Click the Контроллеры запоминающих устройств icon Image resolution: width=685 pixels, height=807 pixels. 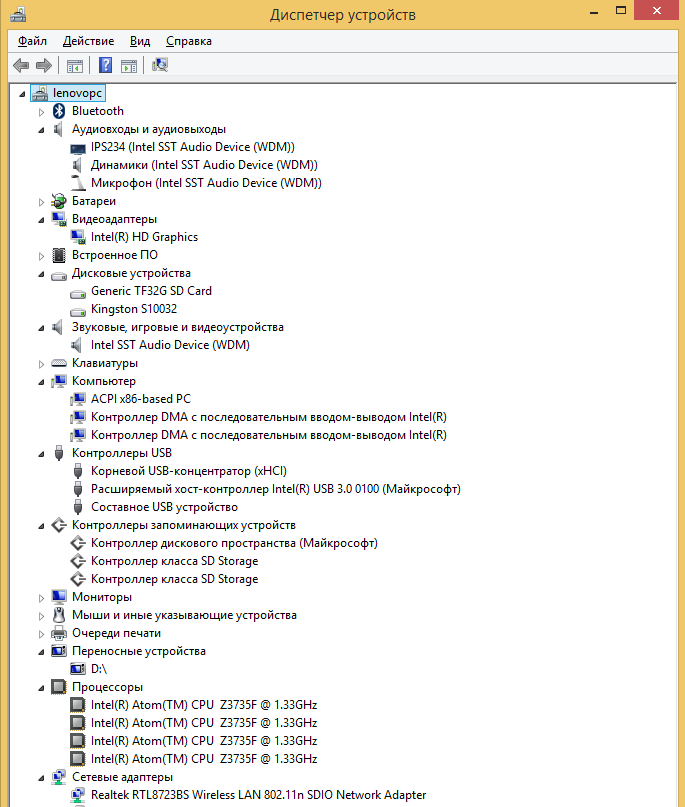59,525
